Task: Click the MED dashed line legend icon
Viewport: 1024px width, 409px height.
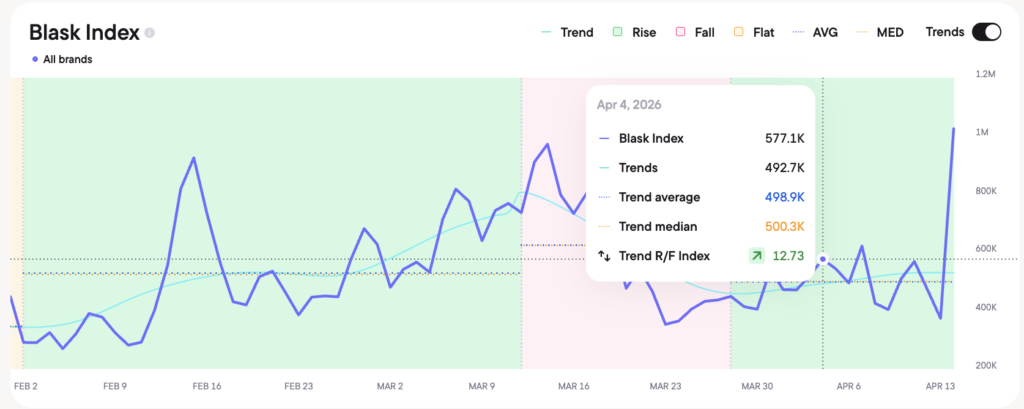Action: coord(862,32)
